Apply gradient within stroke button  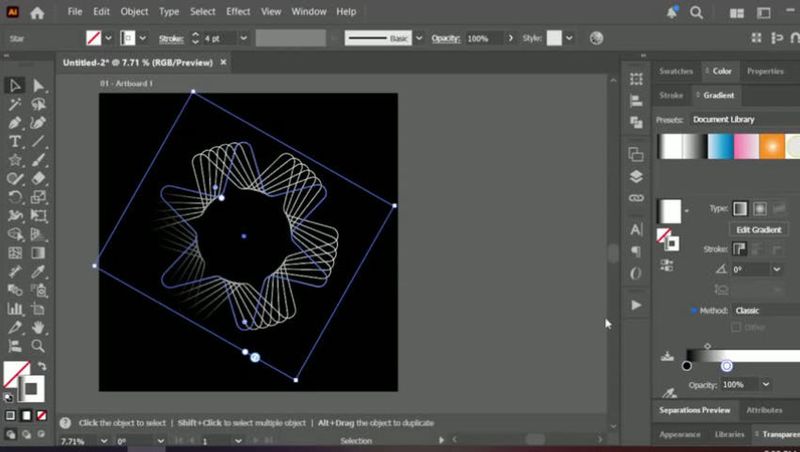[739, 249]
